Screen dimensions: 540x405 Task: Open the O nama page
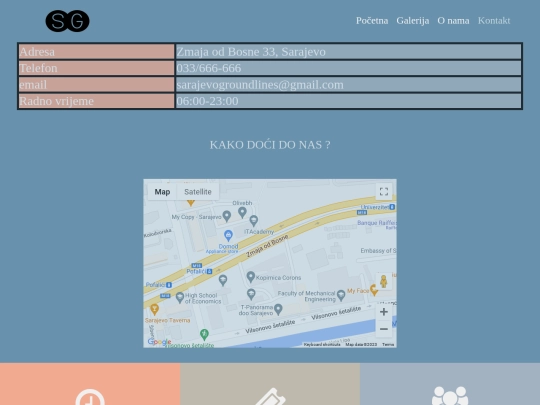pos(453,21)
